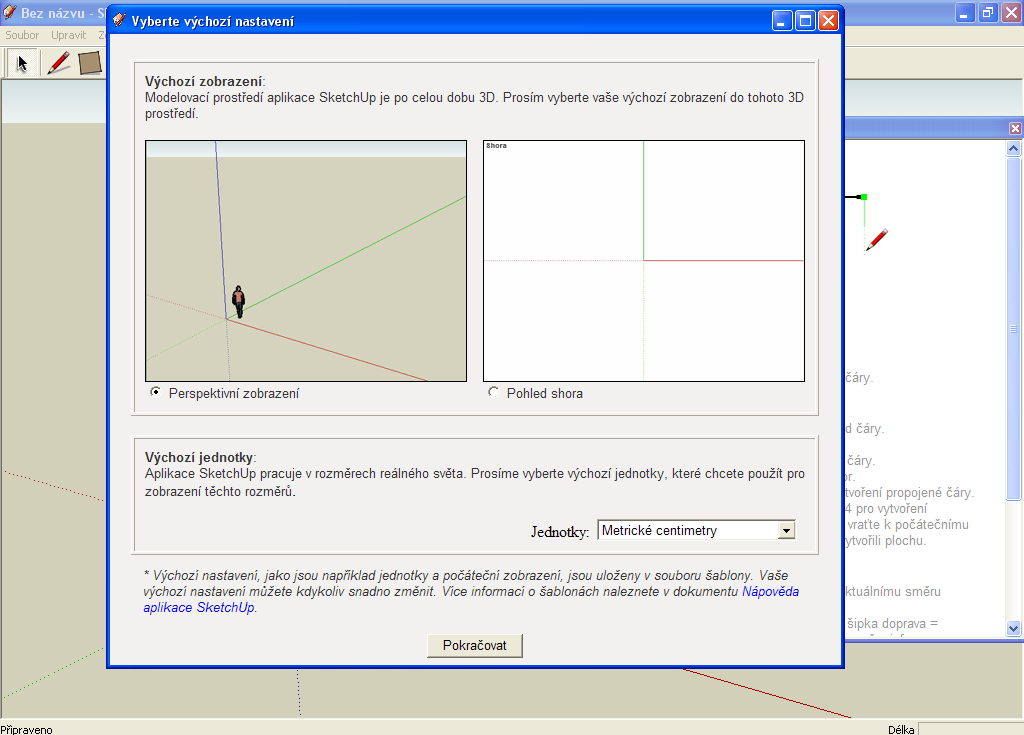
Task: Click the pencil illustration in instructor panel
Action: click(877, 240)
